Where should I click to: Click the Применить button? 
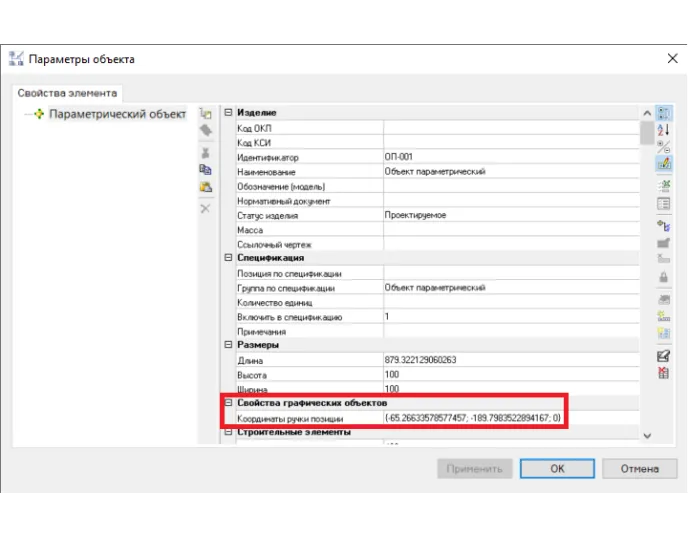474,469
